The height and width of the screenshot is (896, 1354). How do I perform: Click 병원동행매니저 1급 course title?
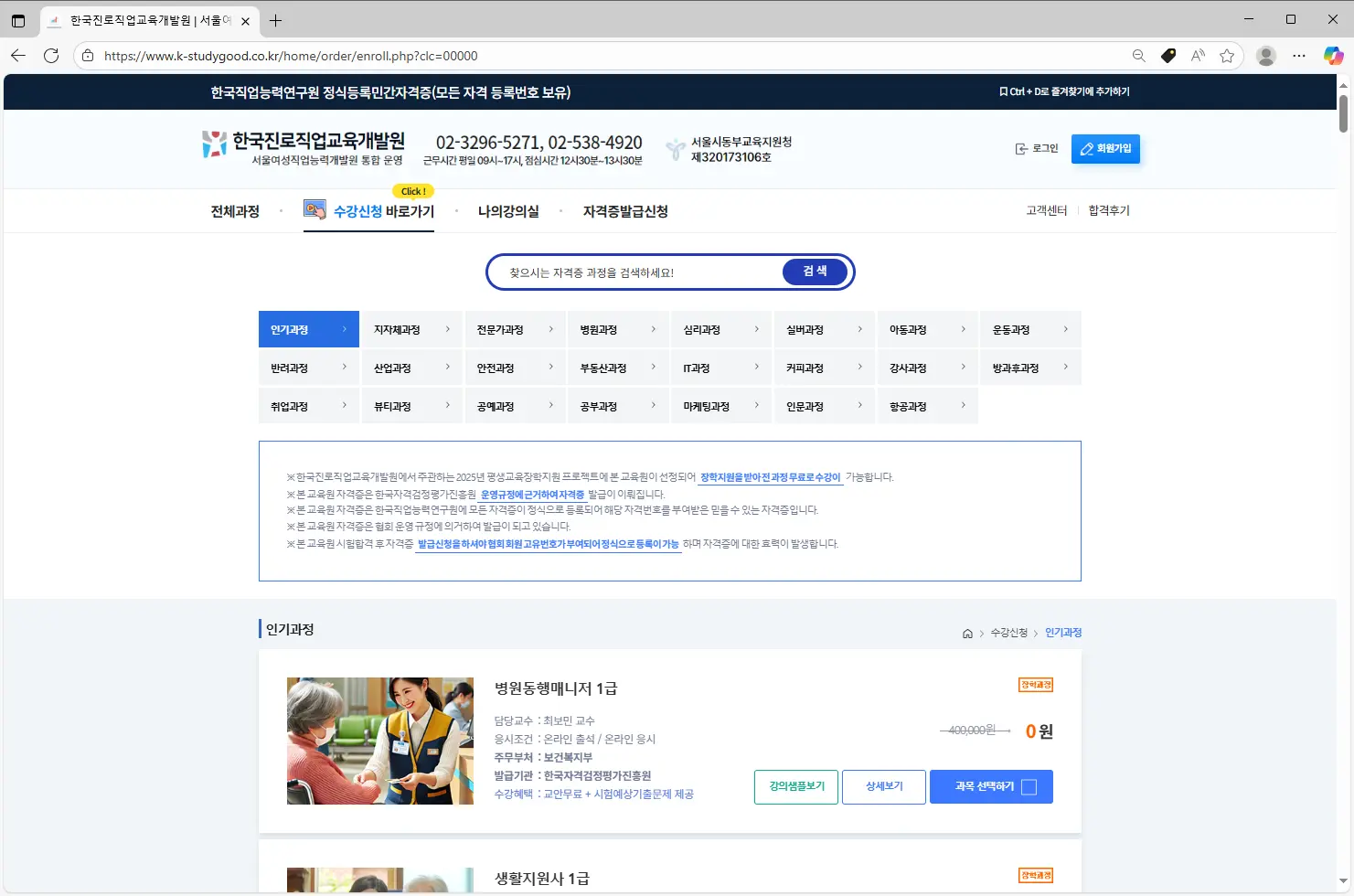556,688
